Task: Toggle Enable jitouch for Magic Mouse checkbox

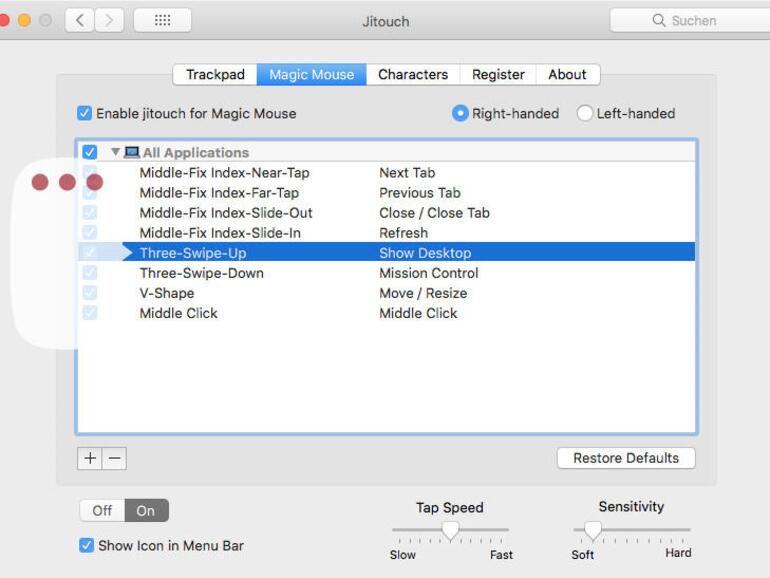Action: 84,113
